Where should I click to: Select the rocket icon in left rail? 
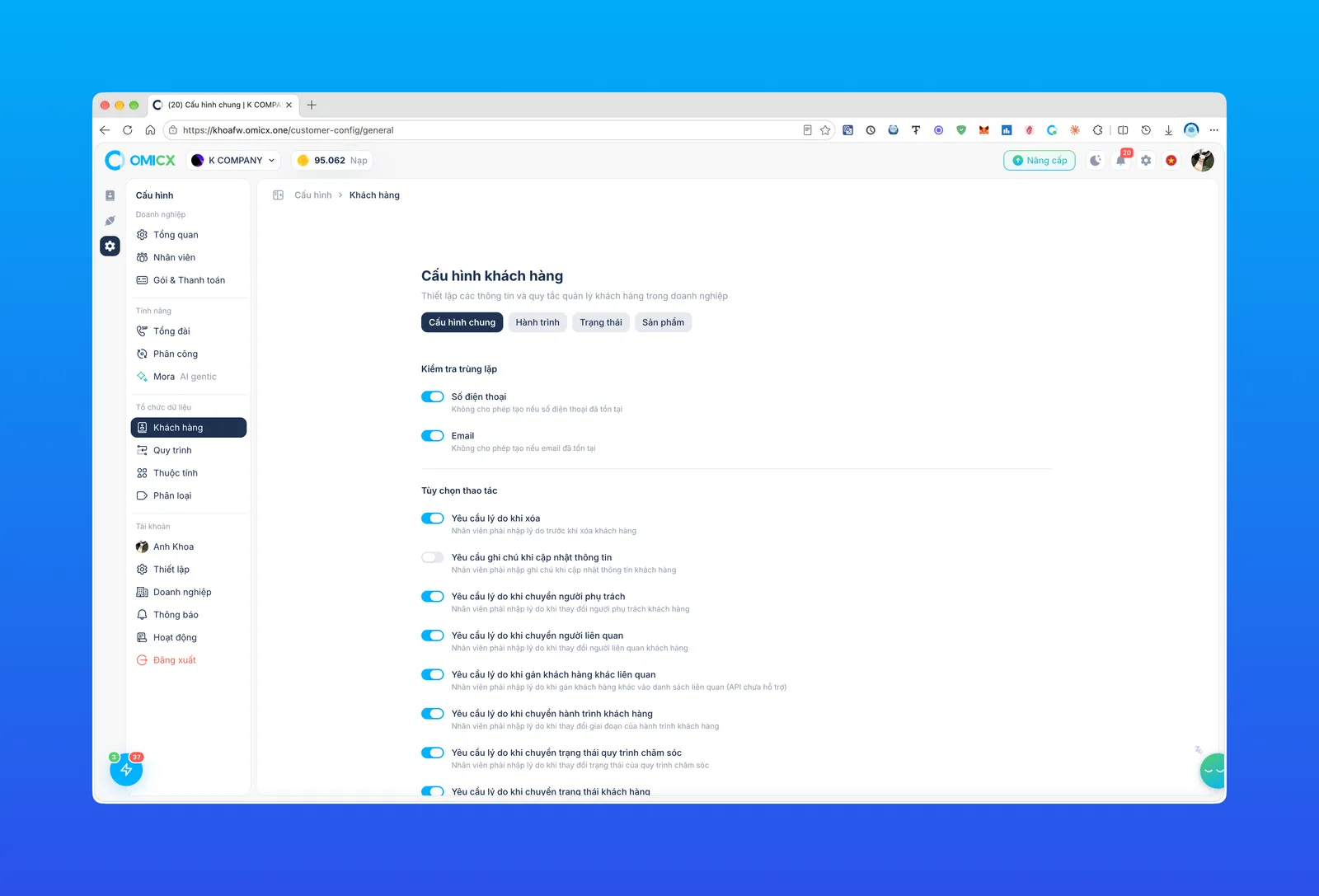click(x=110, y=221)
